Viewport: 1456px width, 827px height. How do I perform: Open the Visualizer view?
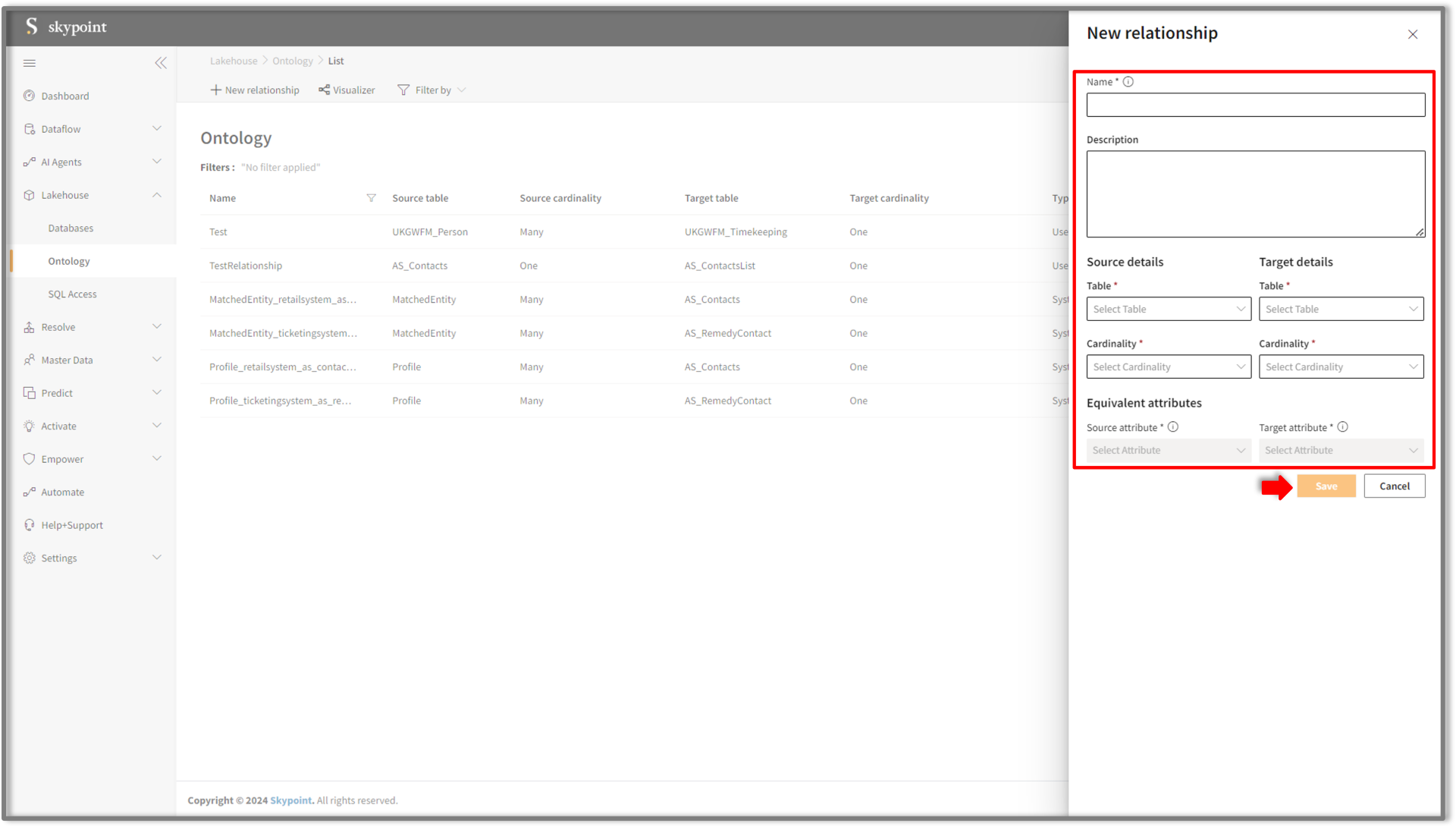[347, 90]
